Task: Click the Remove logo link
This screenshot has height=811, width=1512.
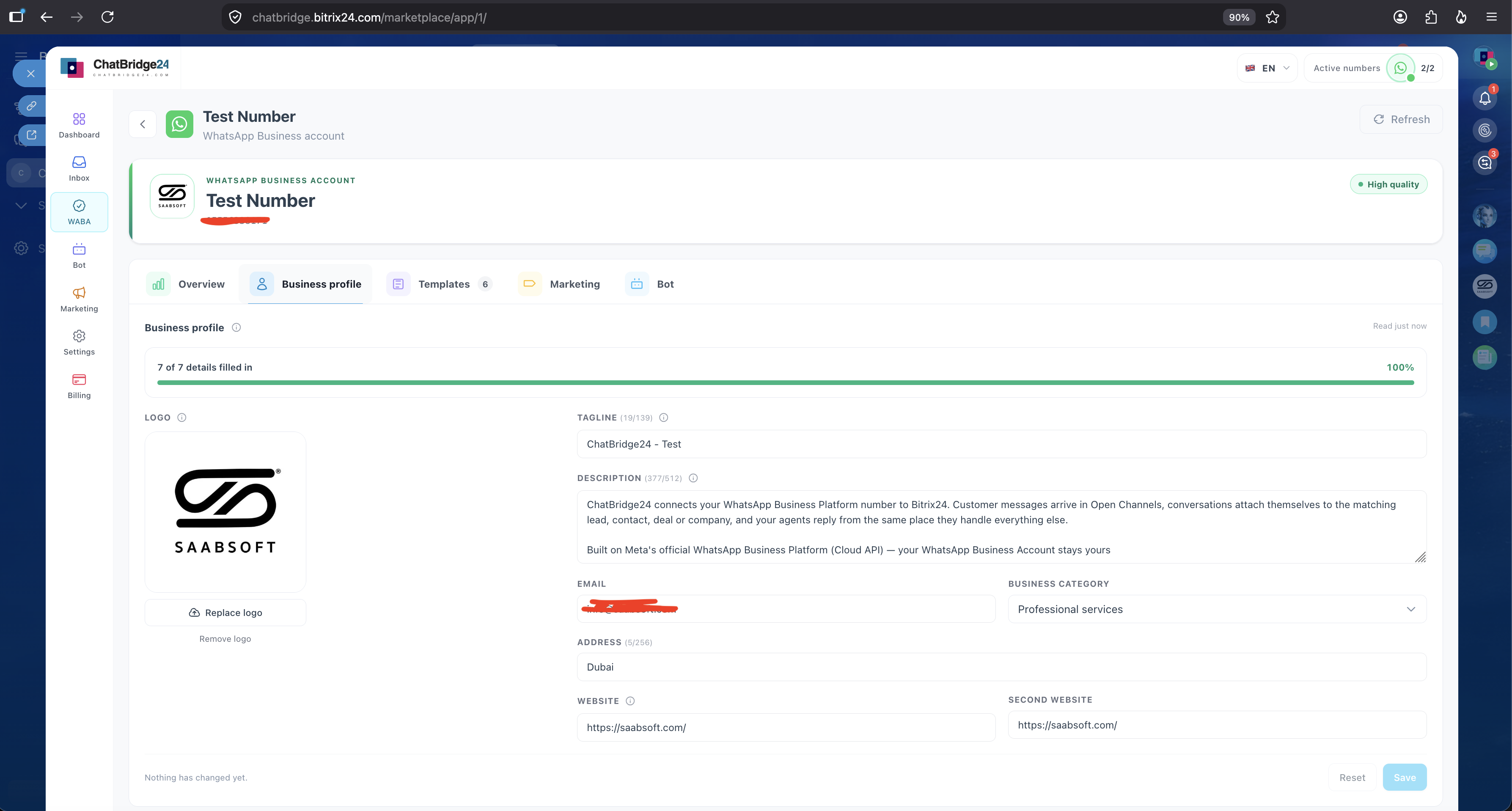Action: [225, 638]
